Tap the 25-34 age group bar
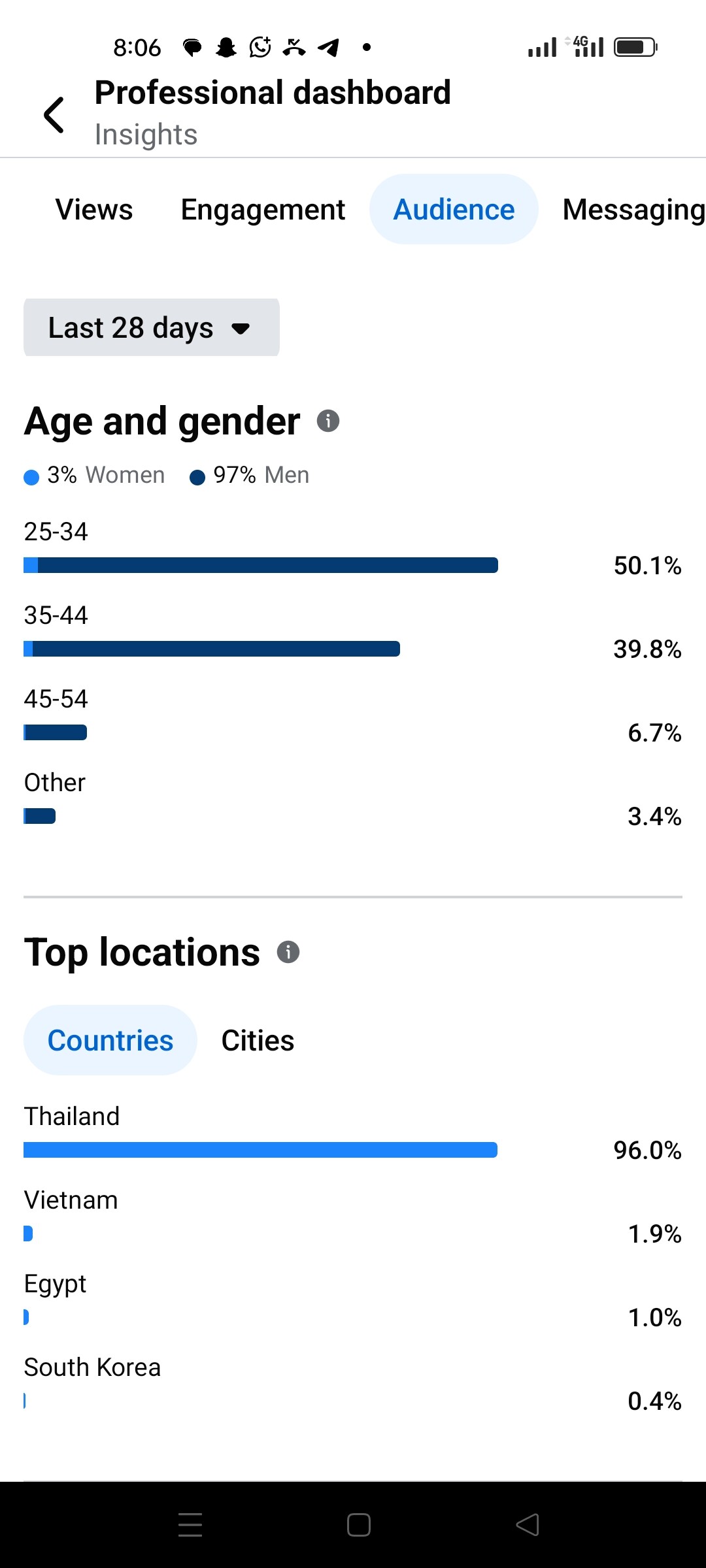The height and width of the screenshot is (1568, 706). [261, 565]
